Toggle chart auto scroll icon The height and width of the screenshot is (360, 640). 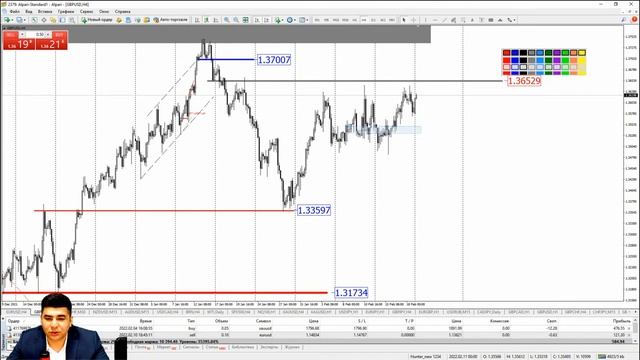(257, 20)
